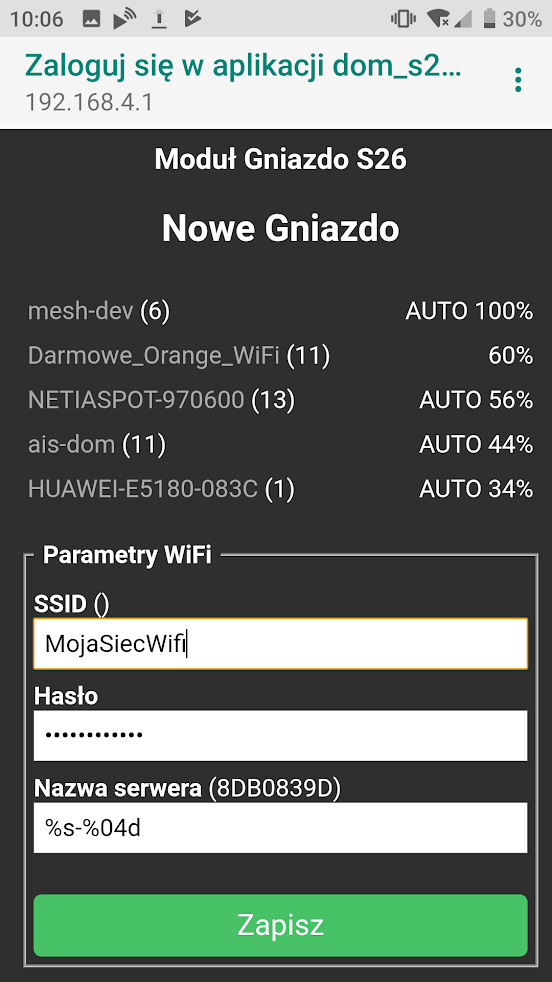The height and width of the screenshot is (982, 552).
Task: Save settings with the Zapisz button
Action: tap(280, 925)
